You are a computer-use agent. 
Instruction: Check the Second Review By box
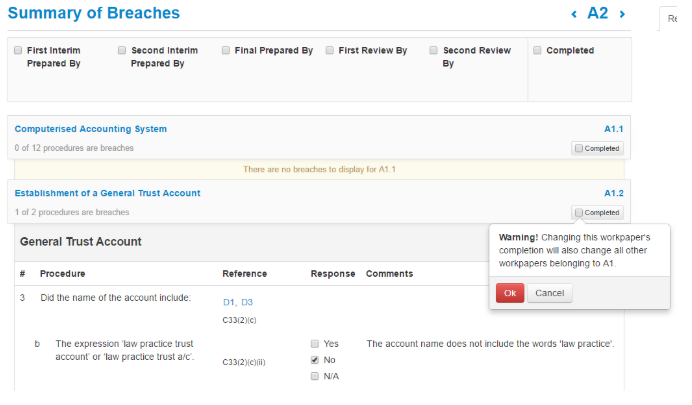point(434,50)
